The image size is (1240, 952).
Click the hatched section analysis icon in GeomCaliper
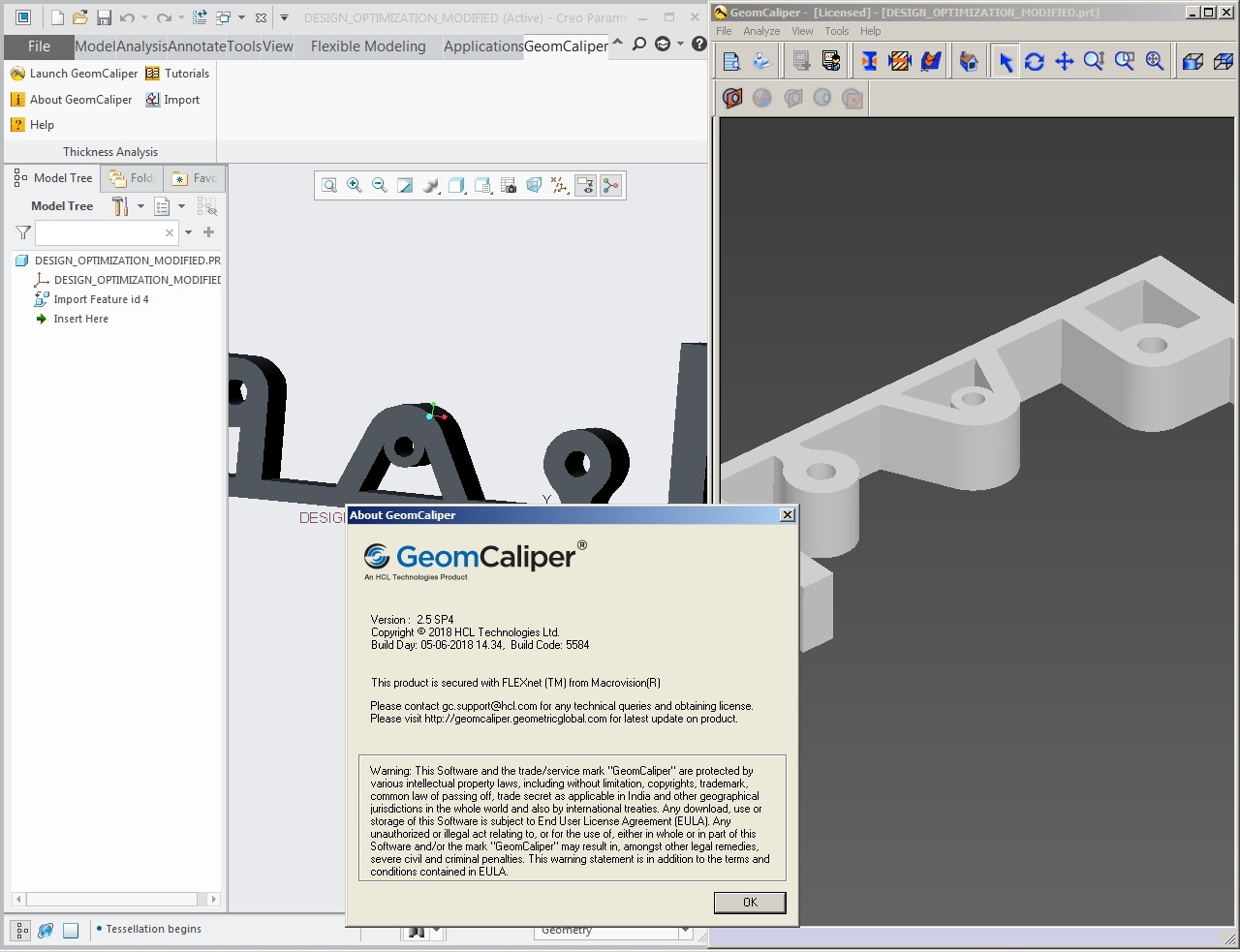point(900,61)
